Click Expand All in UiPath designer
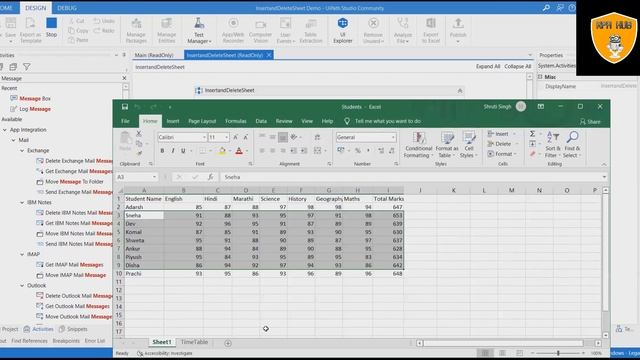 [x=488, y=67]
